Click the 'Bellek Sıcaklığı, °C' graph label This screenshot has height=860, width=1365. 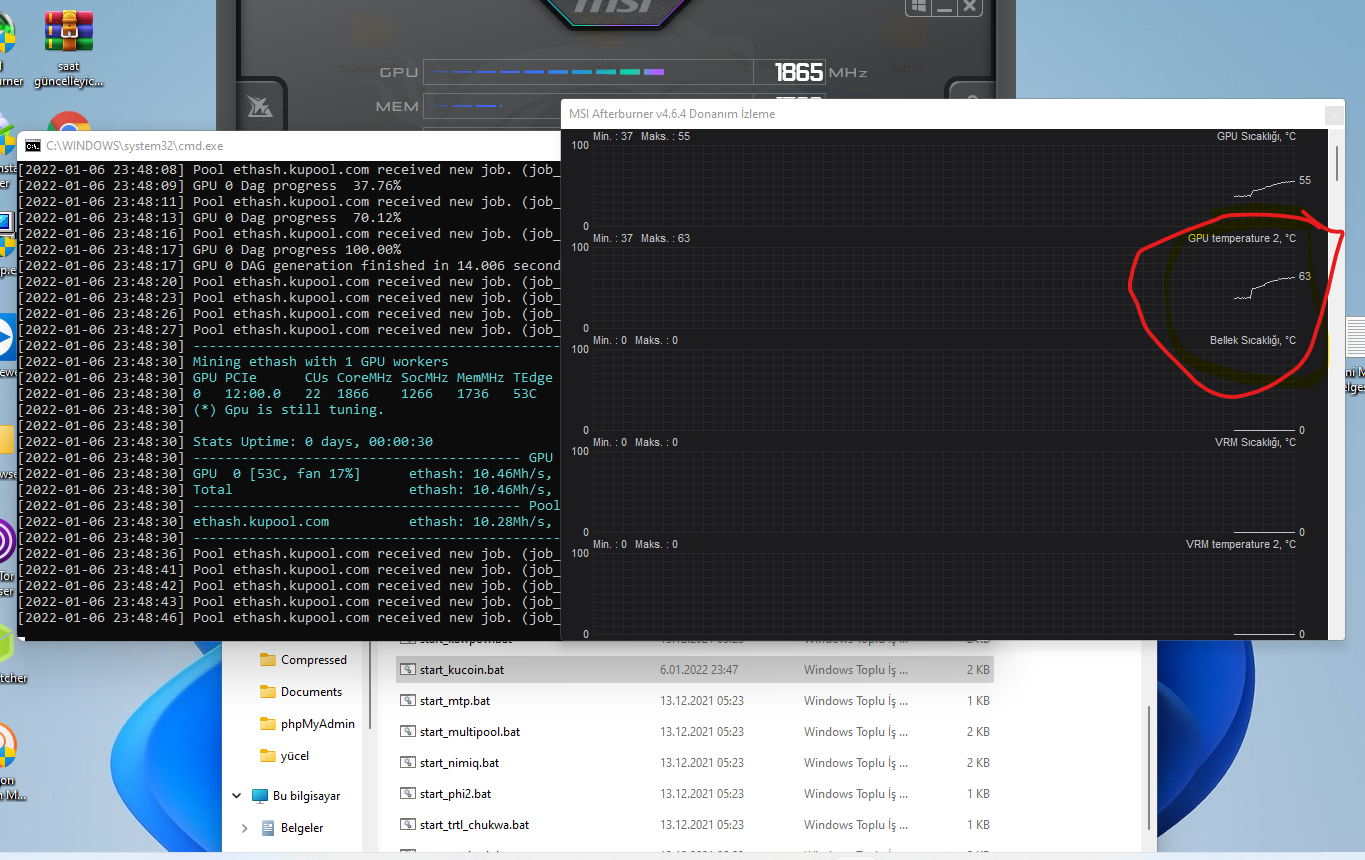[1253, 340]
